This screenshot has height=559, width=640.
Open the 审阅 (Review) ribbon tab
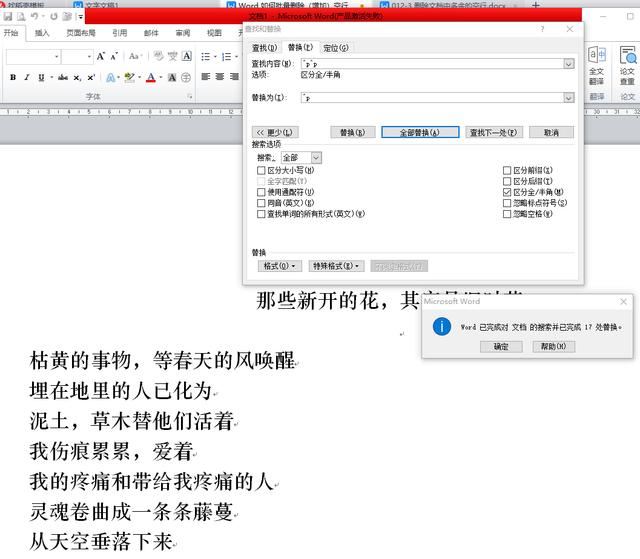(x=183, y=33)
